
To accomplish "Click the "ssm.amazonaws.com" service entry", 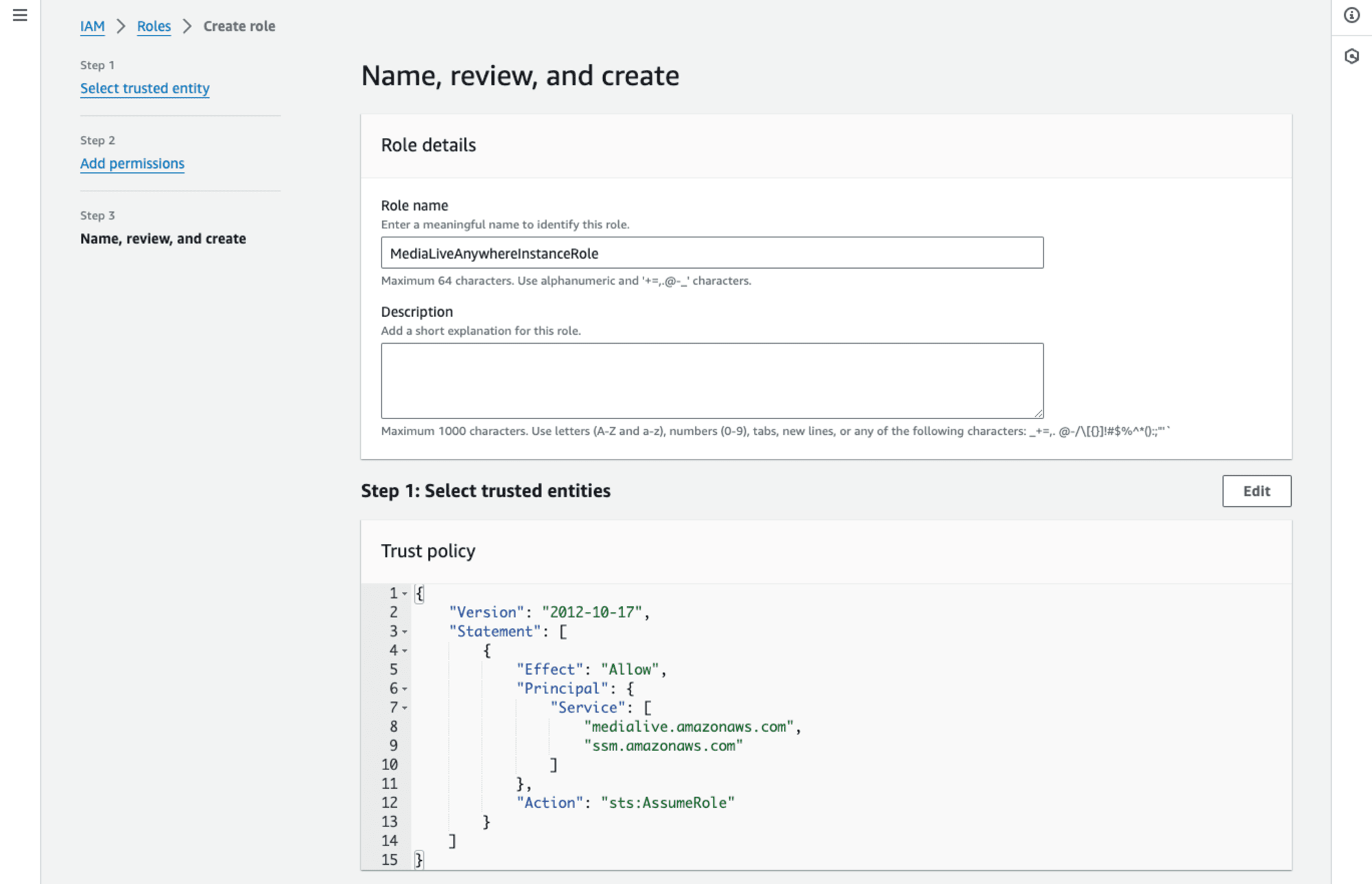I will [663, 746].
